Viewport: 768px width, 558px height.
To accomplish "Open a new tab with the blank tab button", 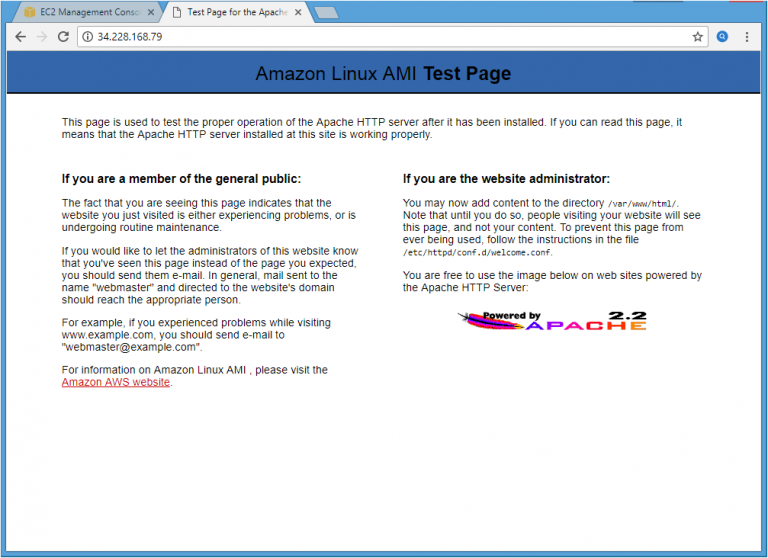I will point(326,13).
